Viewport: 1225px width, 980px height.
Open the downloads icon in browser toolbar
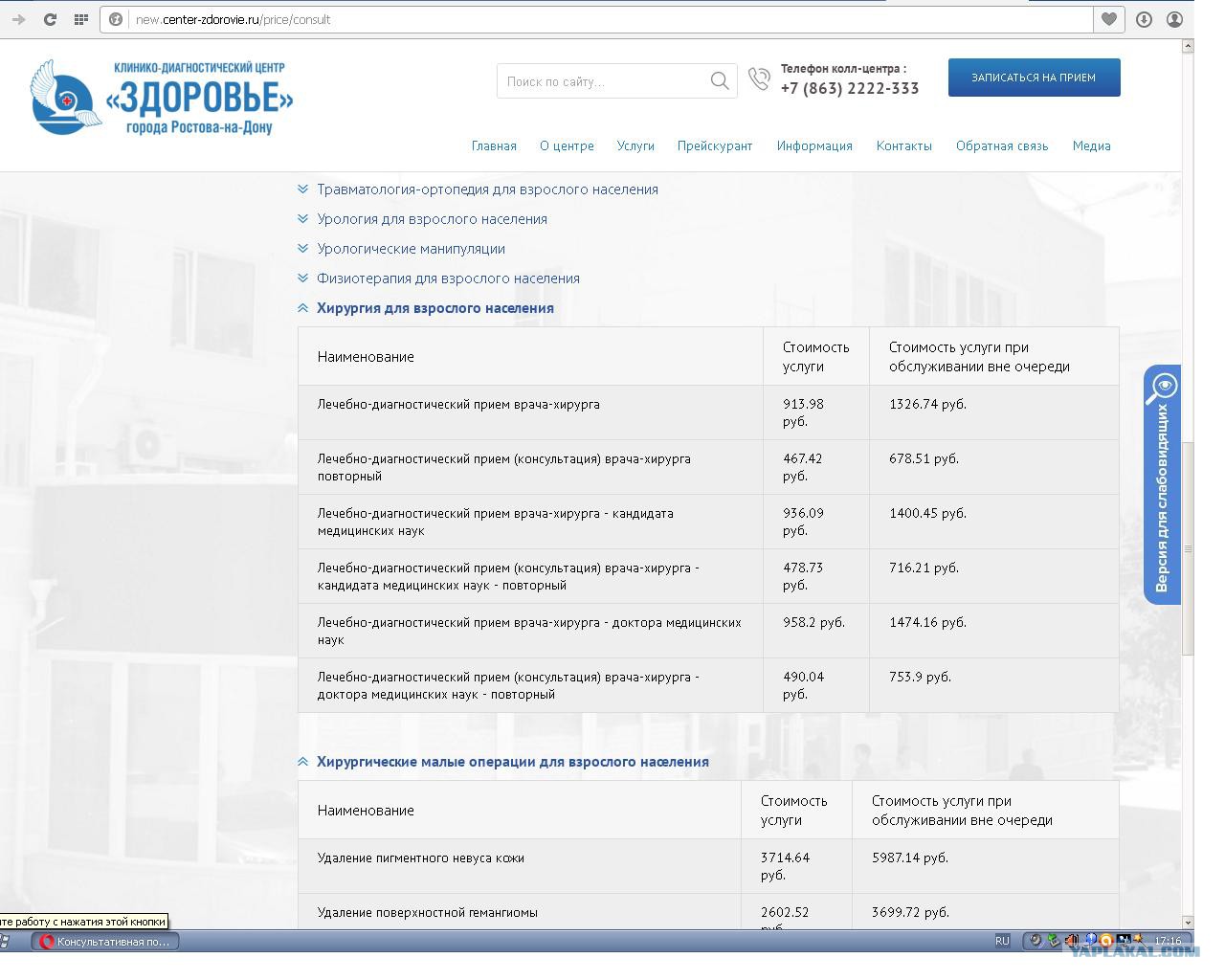1144,19
